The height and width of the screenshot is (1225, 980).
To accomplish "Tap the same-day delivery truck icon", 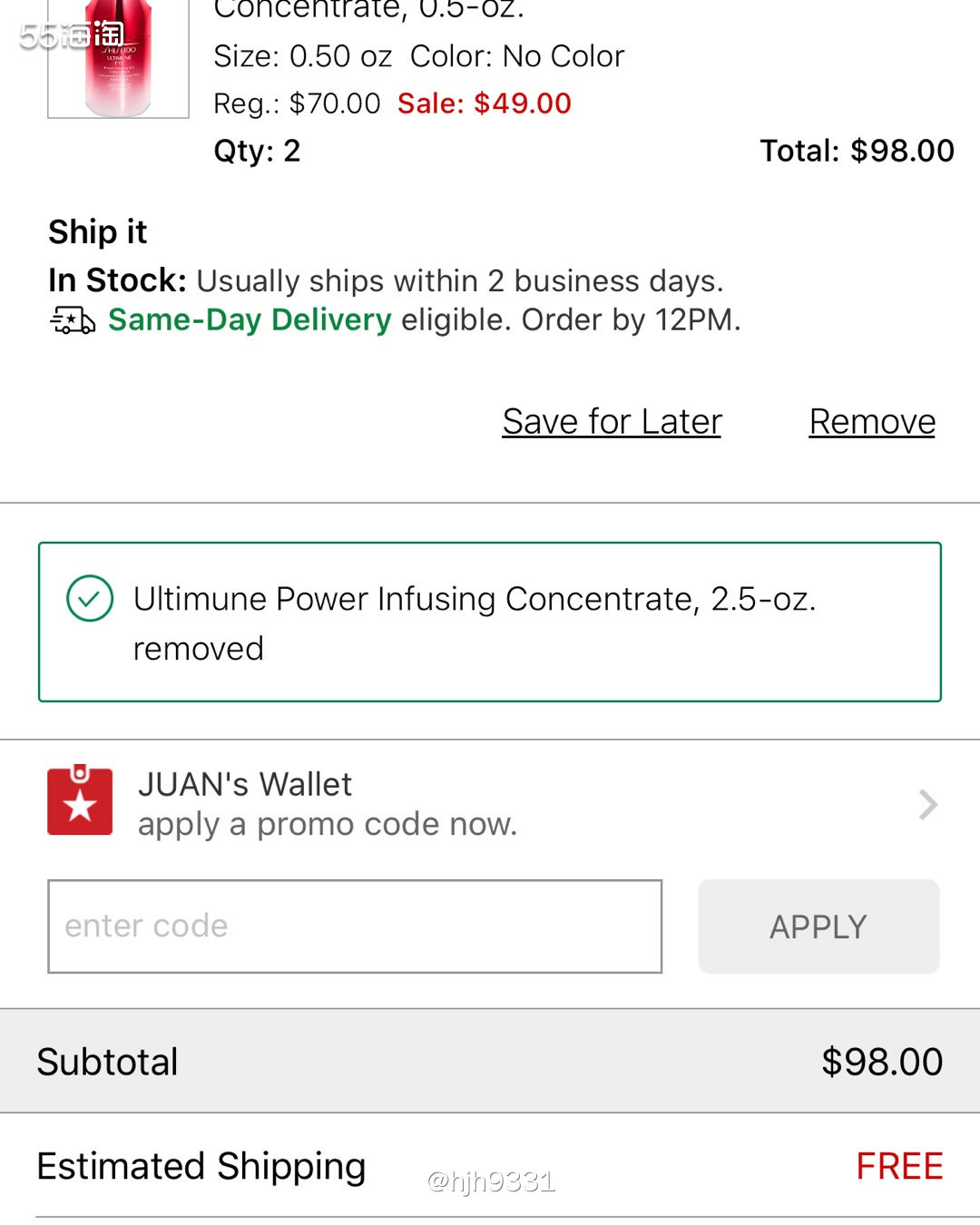I will (x=73, y=320).
